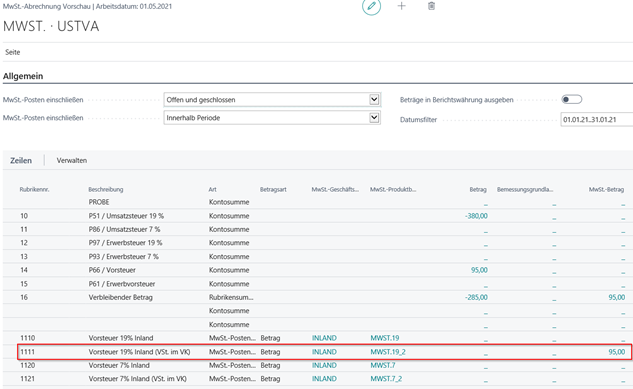633x389 pixels.
Task: Collapse the Allgemein section header
Action: [23, 76]
